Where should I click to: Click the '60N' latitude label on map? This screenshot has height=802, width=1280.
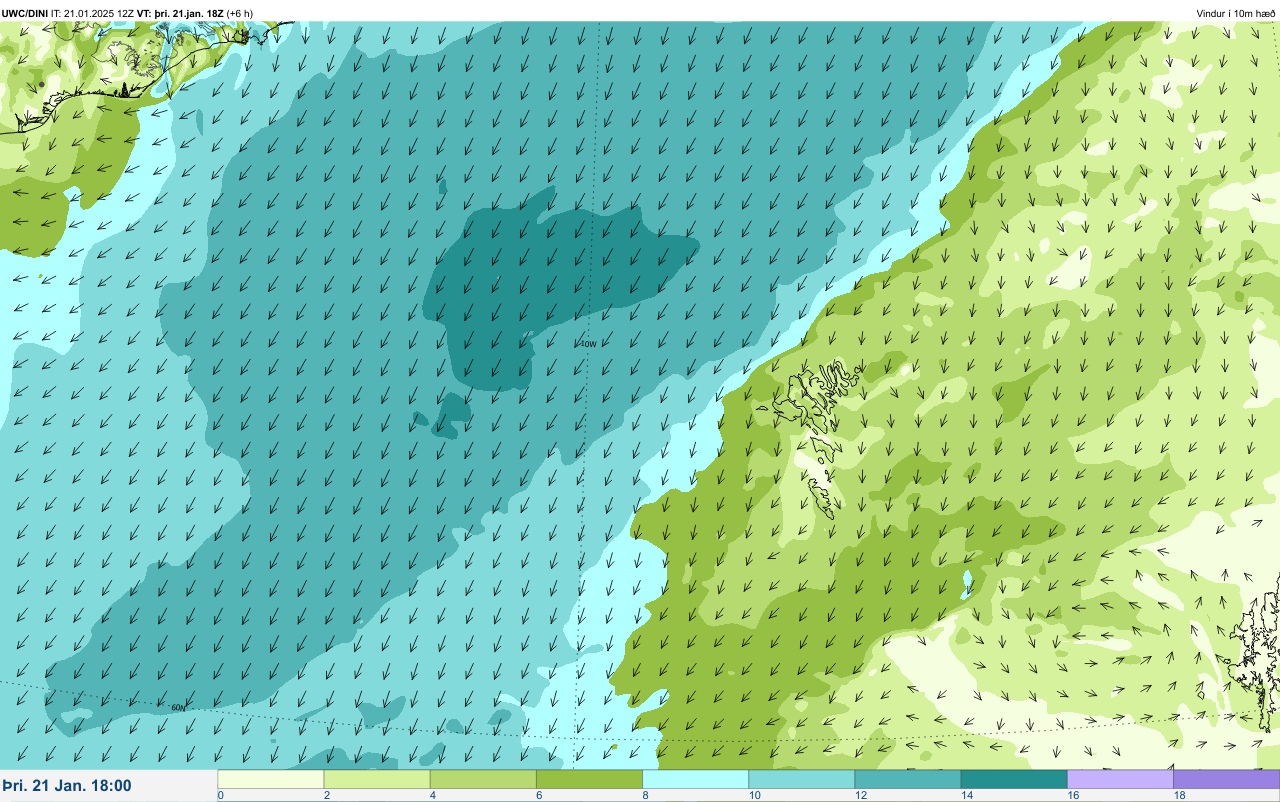pyautogui.click(x=179, y=708)
